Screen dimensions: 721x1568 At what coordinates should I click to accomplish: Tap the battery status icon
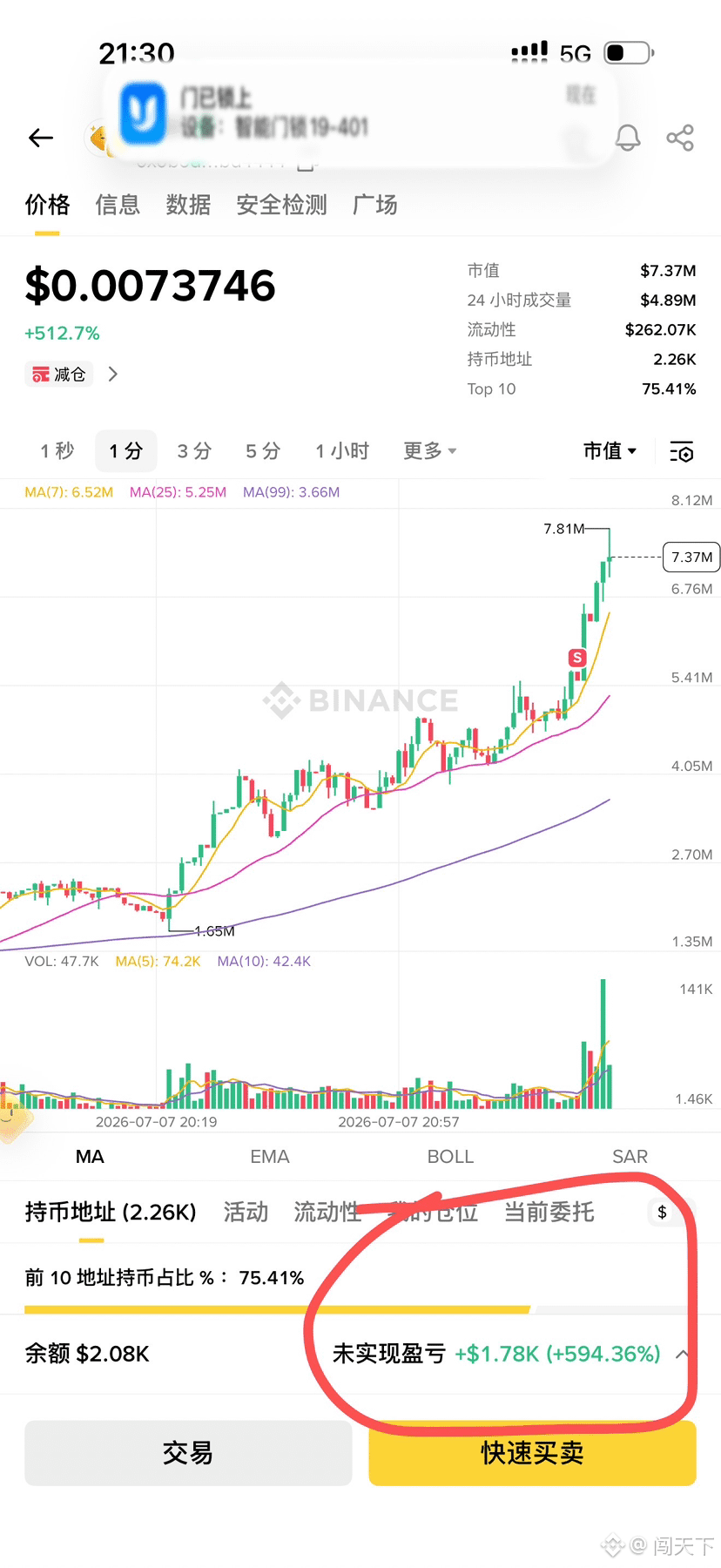click(x=629, y=52)
